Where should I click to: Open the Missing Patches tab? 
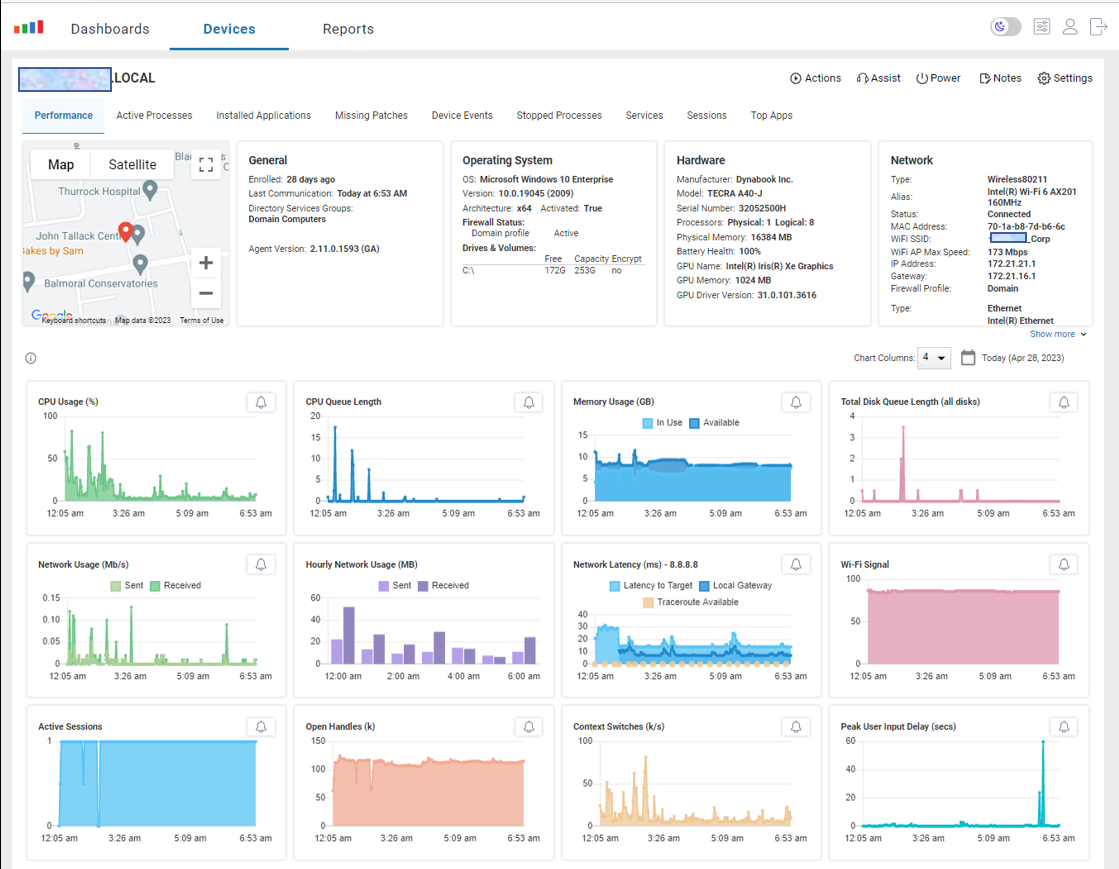371,116
